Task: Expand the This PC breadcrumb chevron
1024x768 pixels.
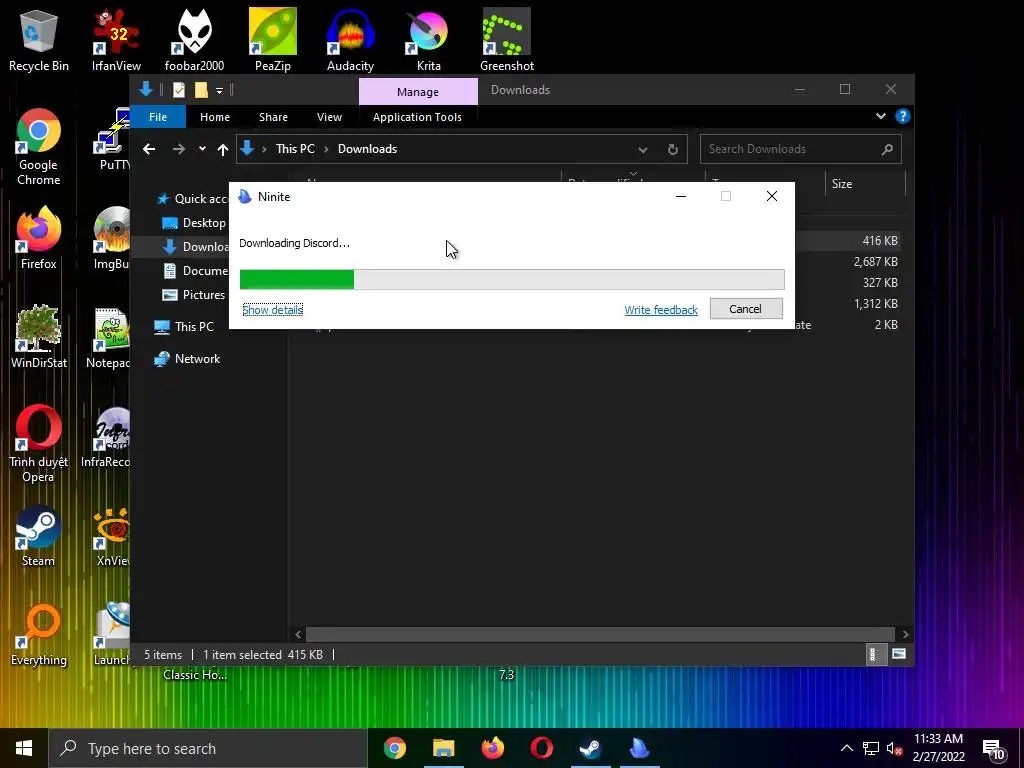Action: coord(326,150)
